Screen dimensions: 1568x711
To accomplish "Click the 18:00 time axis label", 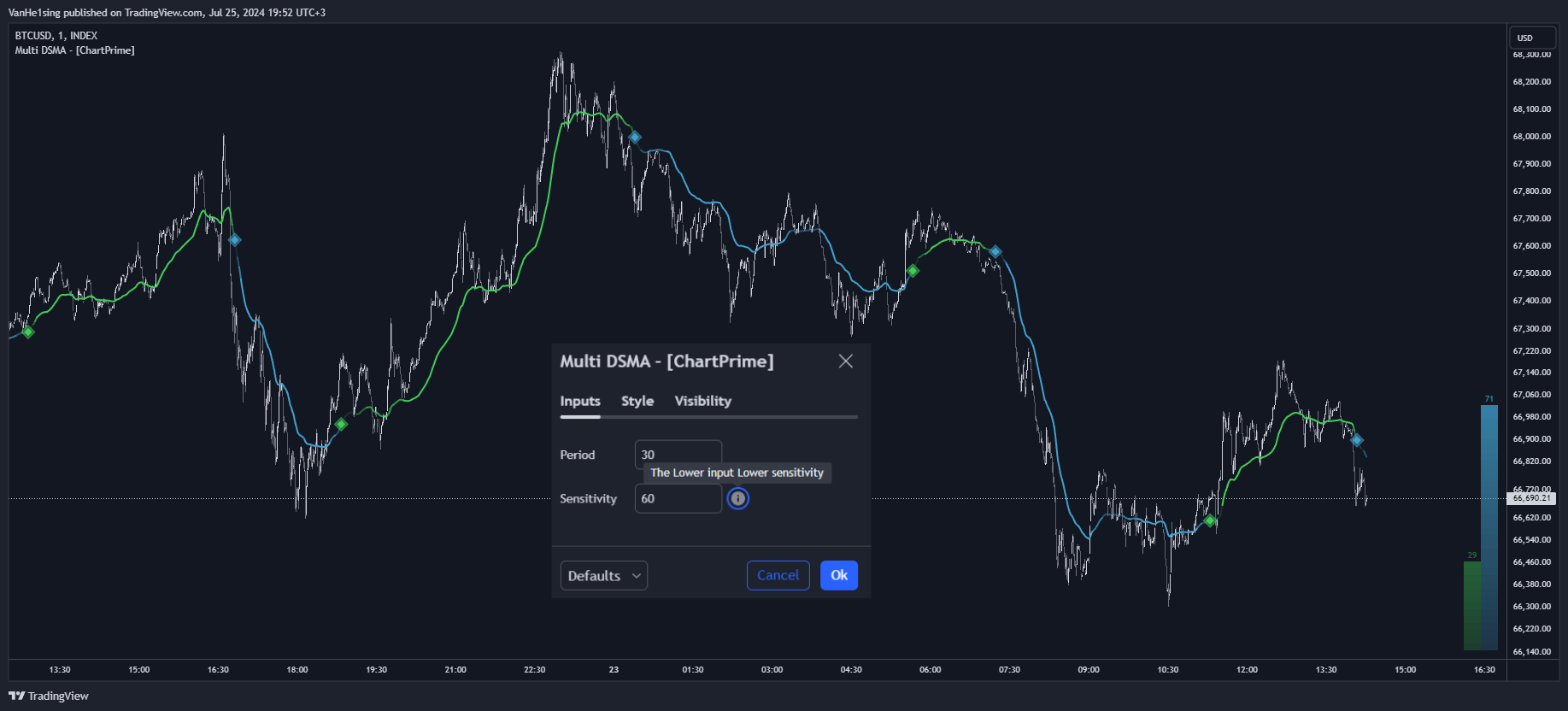I will coord(297,670).
